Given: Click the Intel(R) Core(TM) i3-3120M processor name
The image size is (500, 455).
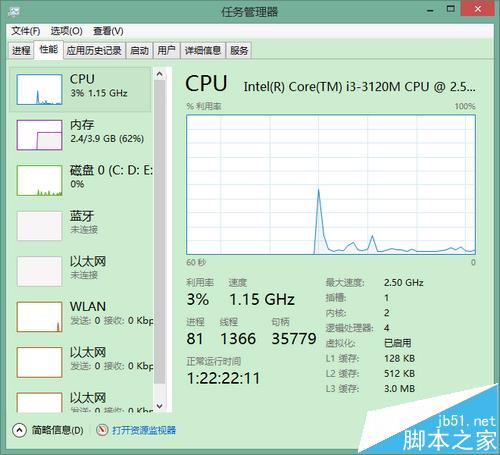Looking at the screenshot, I should [359, 87].
